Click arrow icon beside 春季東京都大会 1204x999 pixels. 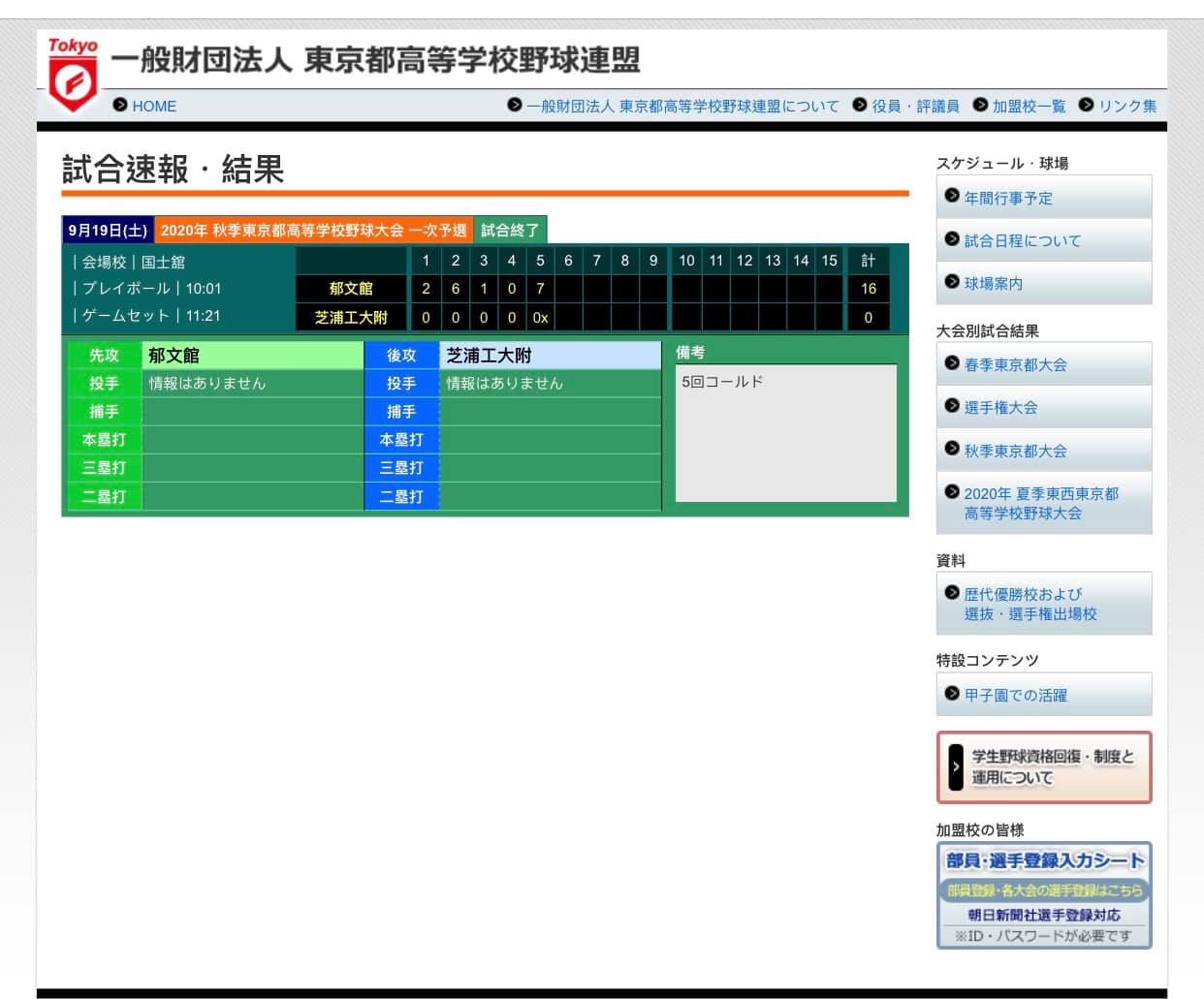[x=952, y=362]
